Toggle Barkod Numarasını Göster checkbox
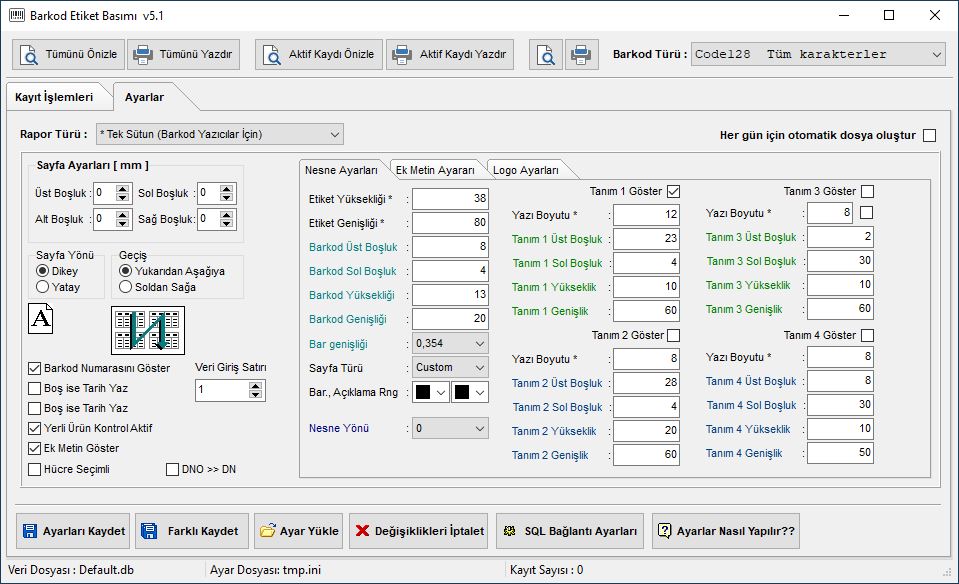This screenshot has height=584, width=959. pyautogui.click(x=35, y=368)
